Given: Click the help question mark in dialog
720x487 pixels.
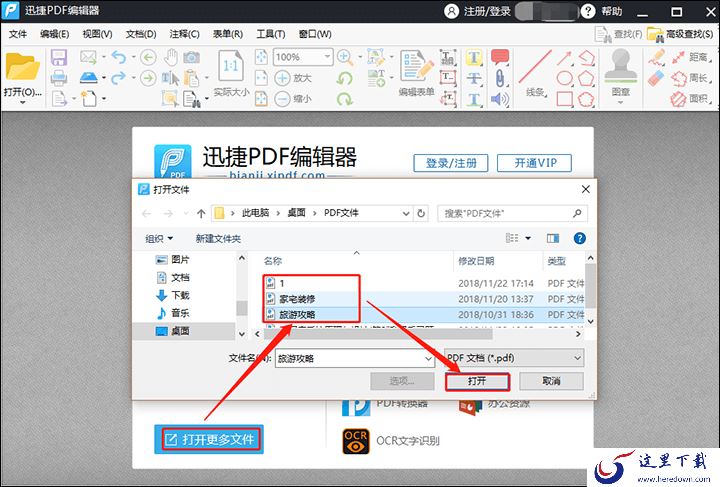Looking at the screenshot, I should click(579, 238).
